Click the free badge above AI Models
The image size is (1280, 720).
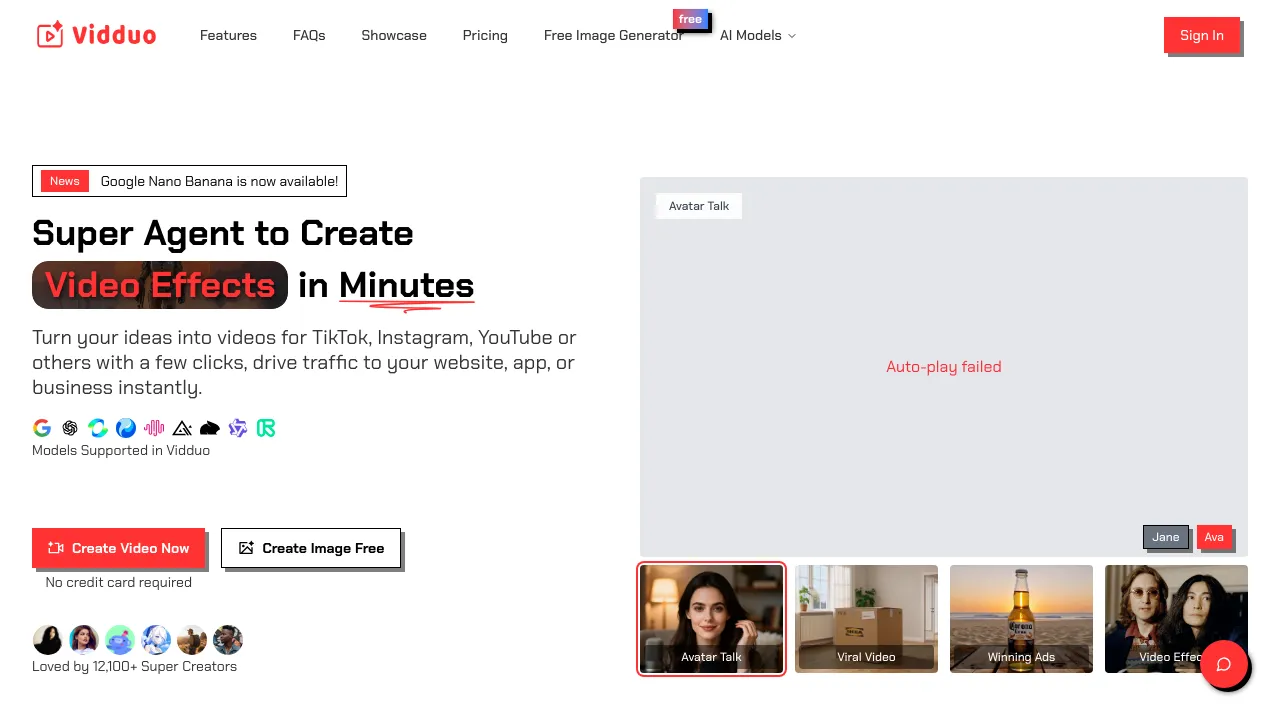690,19
